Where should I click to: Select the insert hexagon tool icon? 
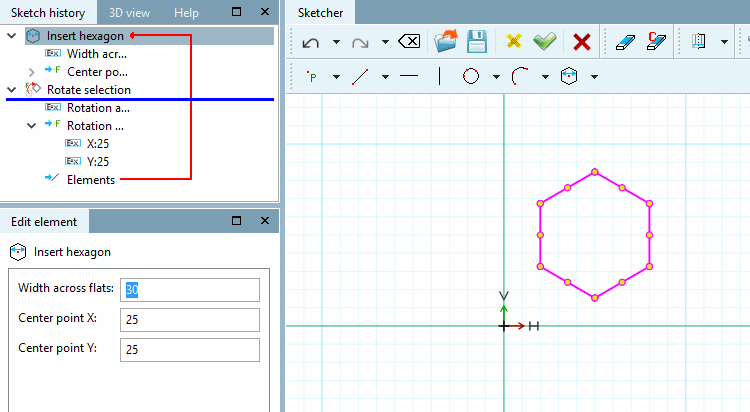pos(569,76)
